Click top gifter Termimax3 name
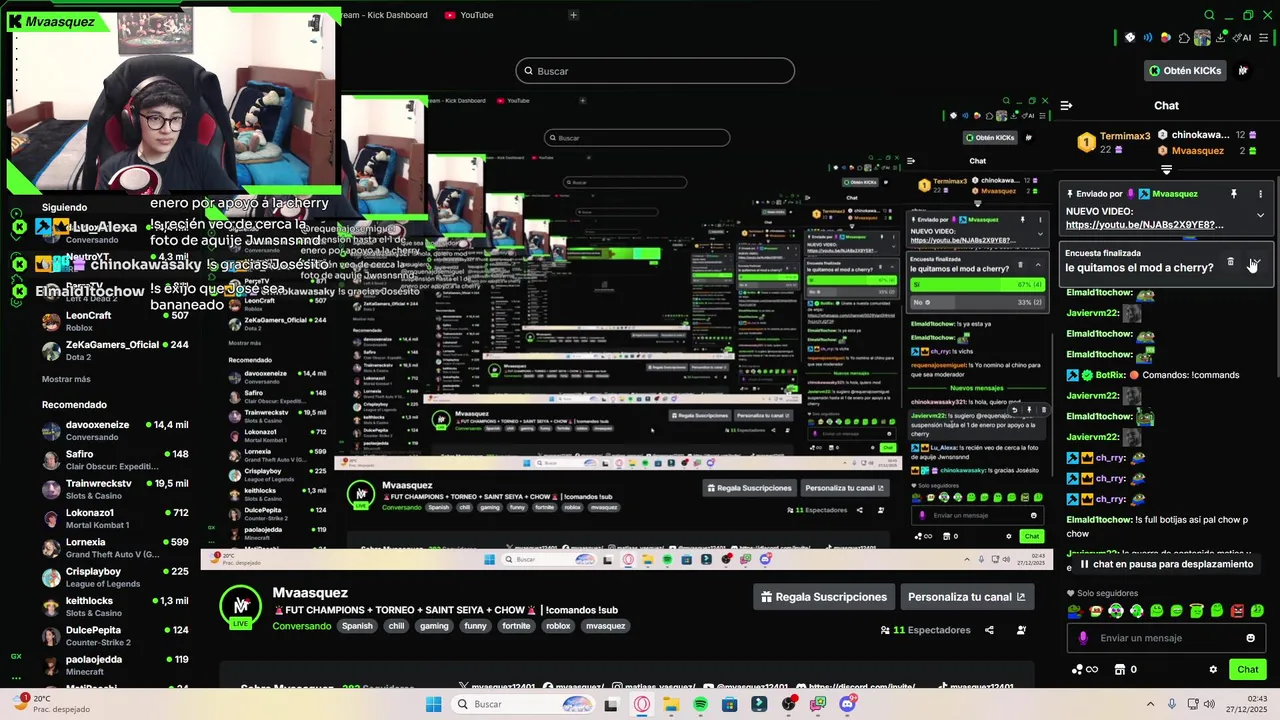Screen dimensions: 1280x720 click(x=1125, y=135)
